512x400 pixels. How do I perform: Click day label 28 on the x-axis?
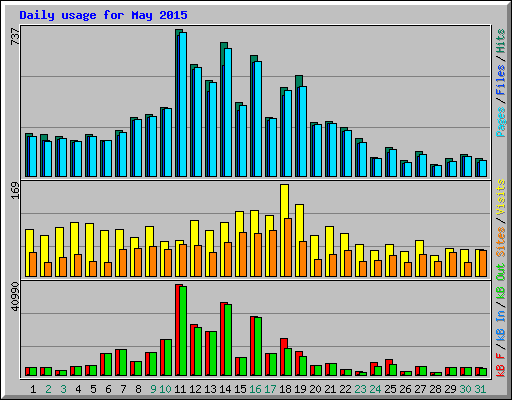click(x=435, y=389)
